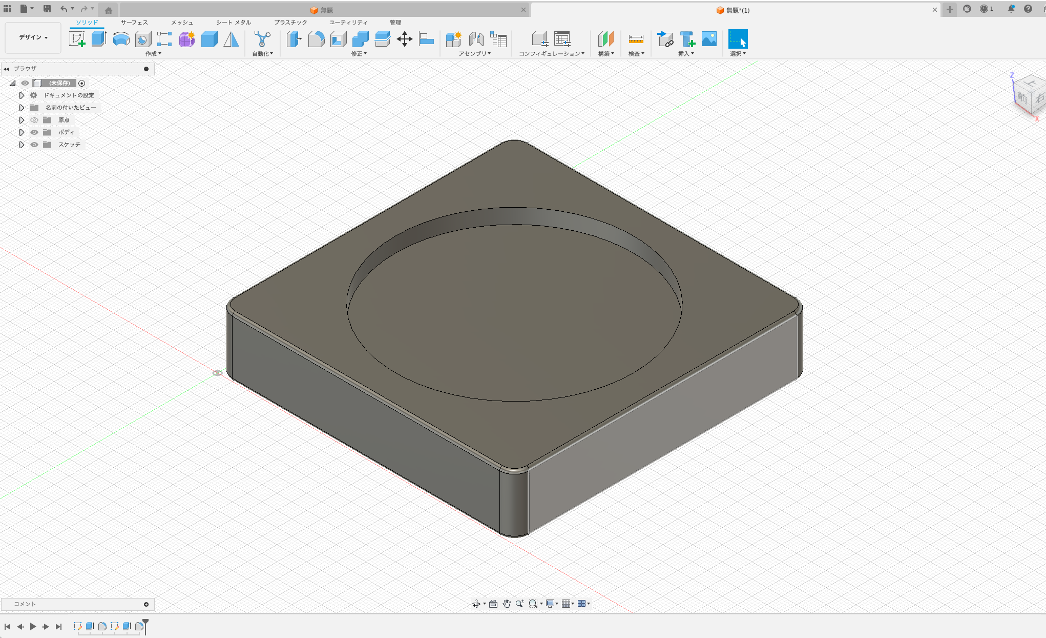Click the Fillet tool in Modify group
Viewport: 1046px width, 638px height.
(315, 39)
